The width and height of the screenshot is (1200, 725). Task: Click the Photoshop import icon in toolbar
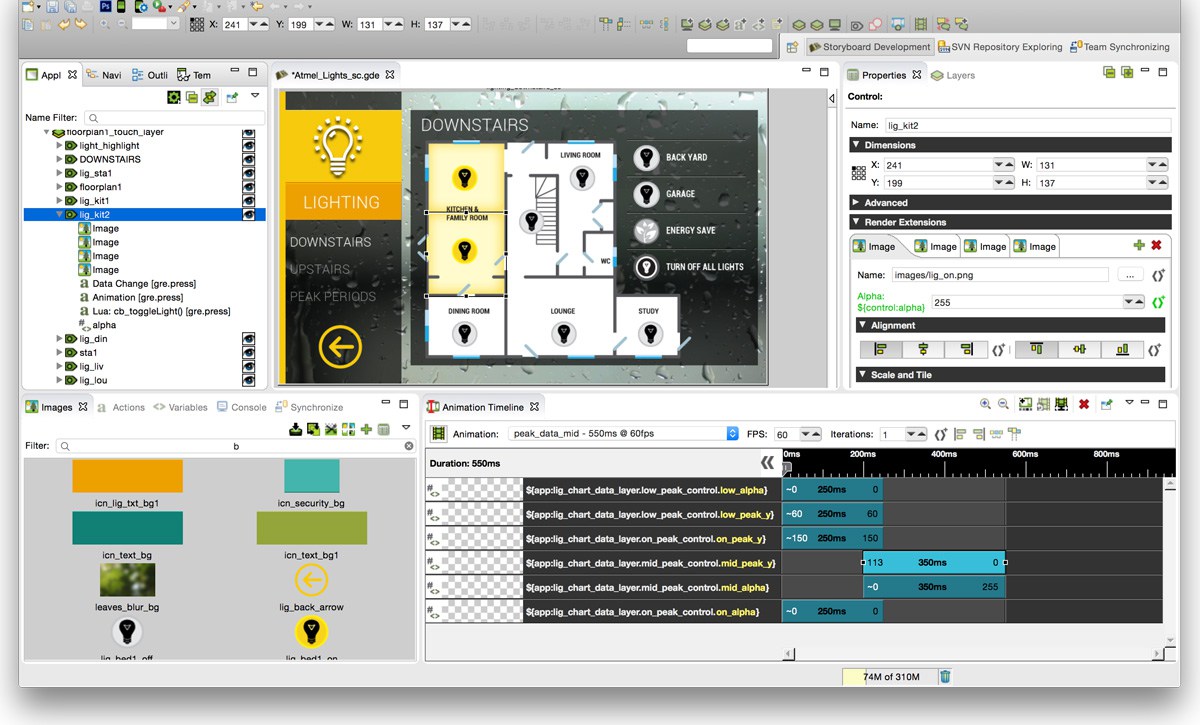coord(104,6)
